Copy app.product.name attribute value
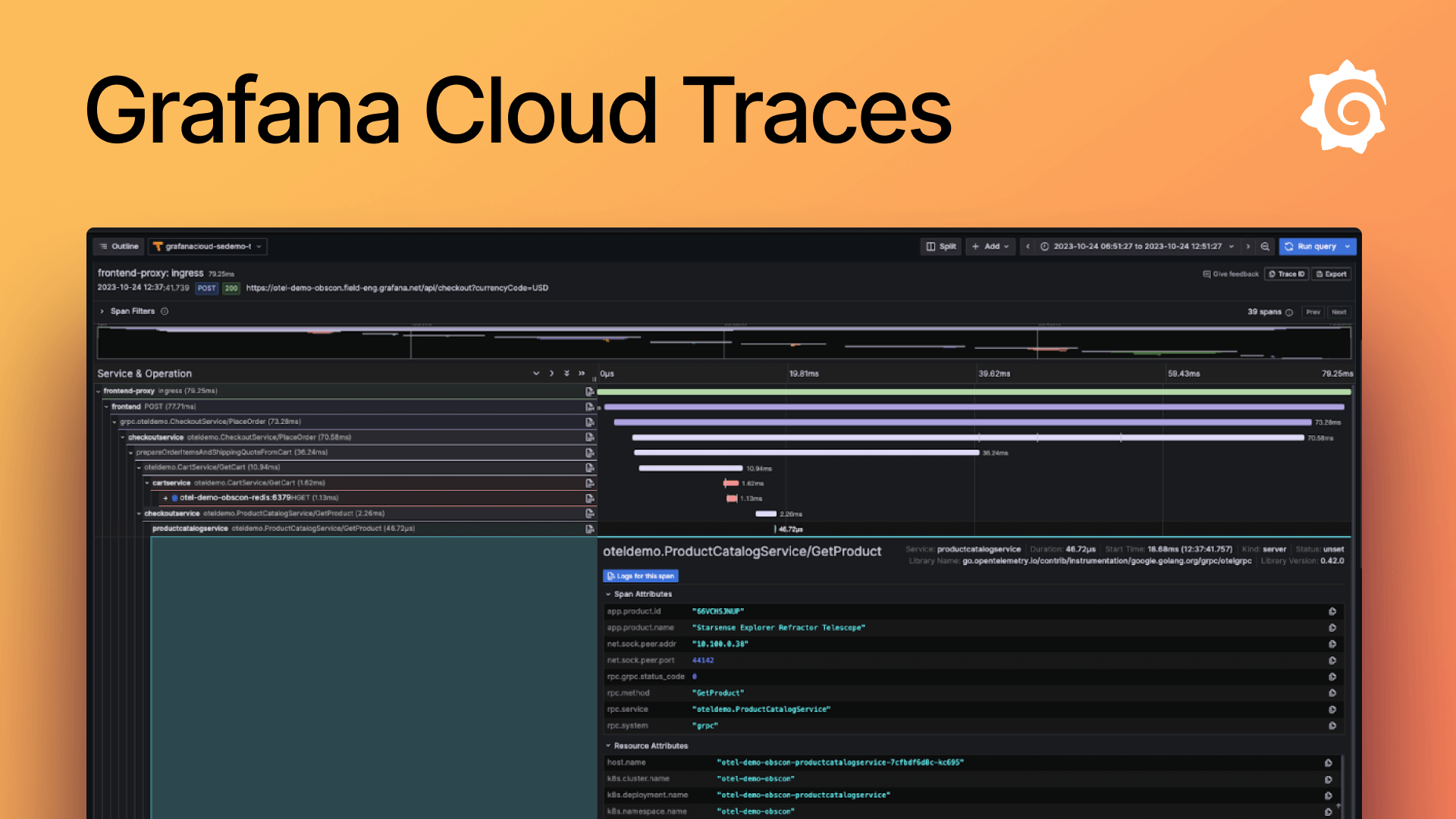 click(x=1332, y=628)
